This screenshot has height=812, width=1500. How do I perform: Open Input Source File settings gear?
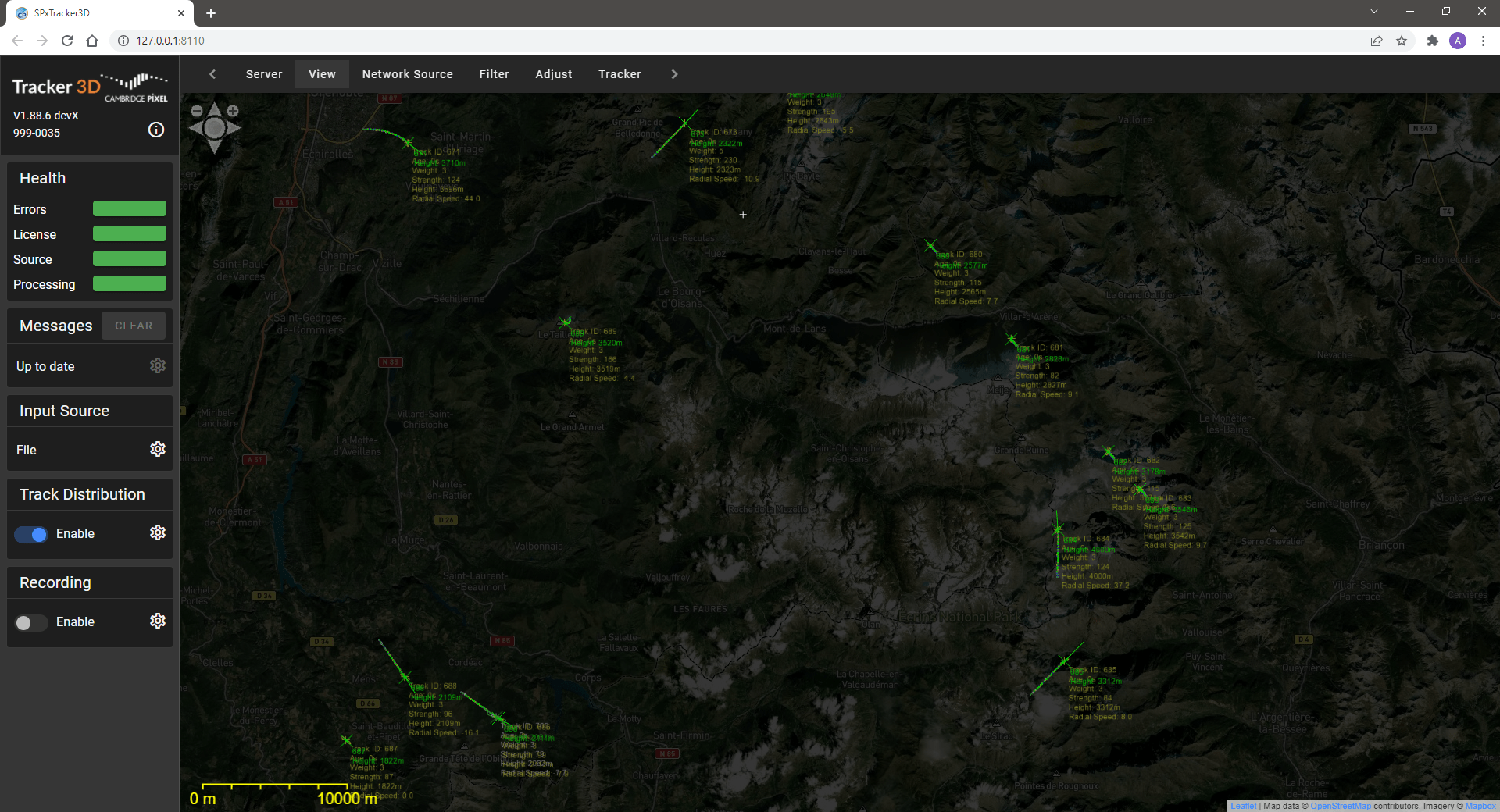click(158, 449)
